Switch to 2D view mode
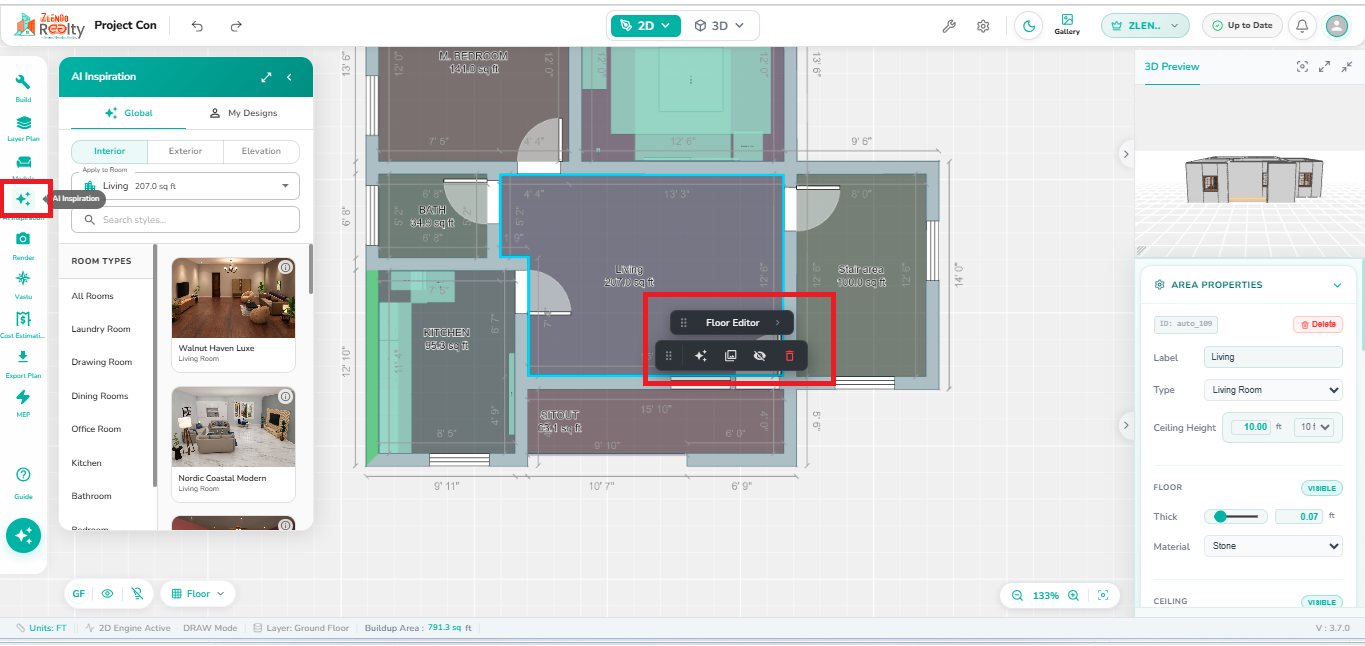 point(645,26)
